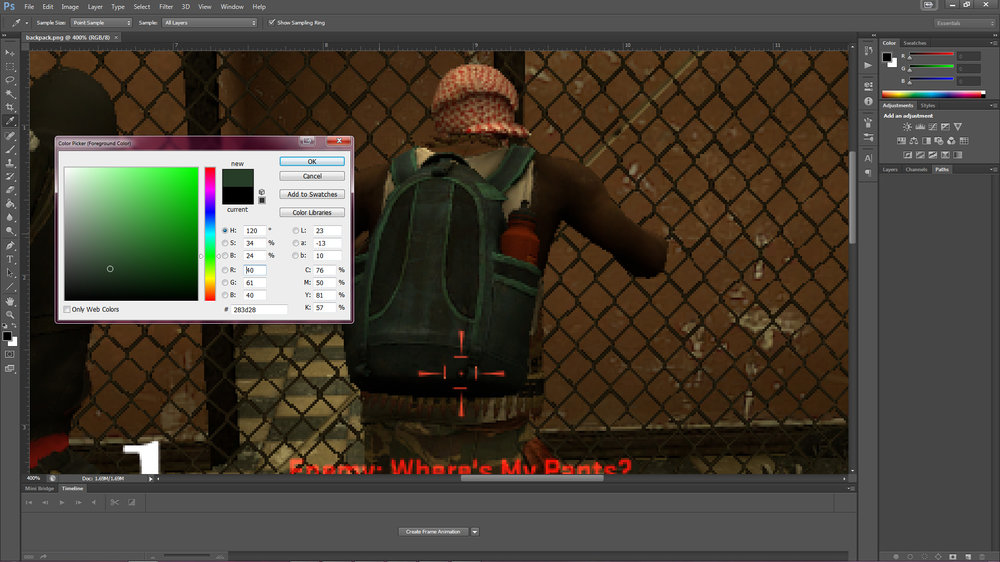Viewport: 1000px width, 562px height.
Task: Open the Essentials workspace dropdown
Action: coord(965,23)
